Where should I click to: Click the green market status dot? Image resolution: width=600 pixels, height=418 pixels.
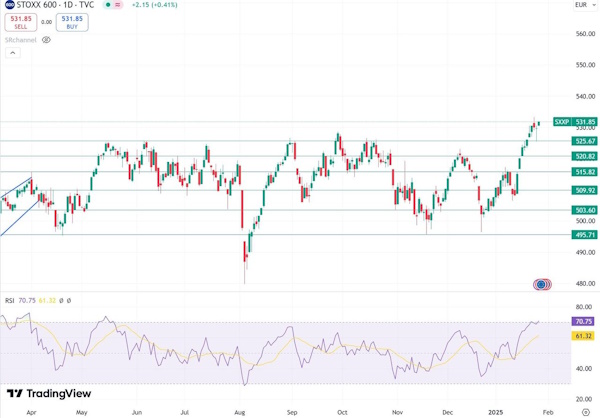click(108, 5)
